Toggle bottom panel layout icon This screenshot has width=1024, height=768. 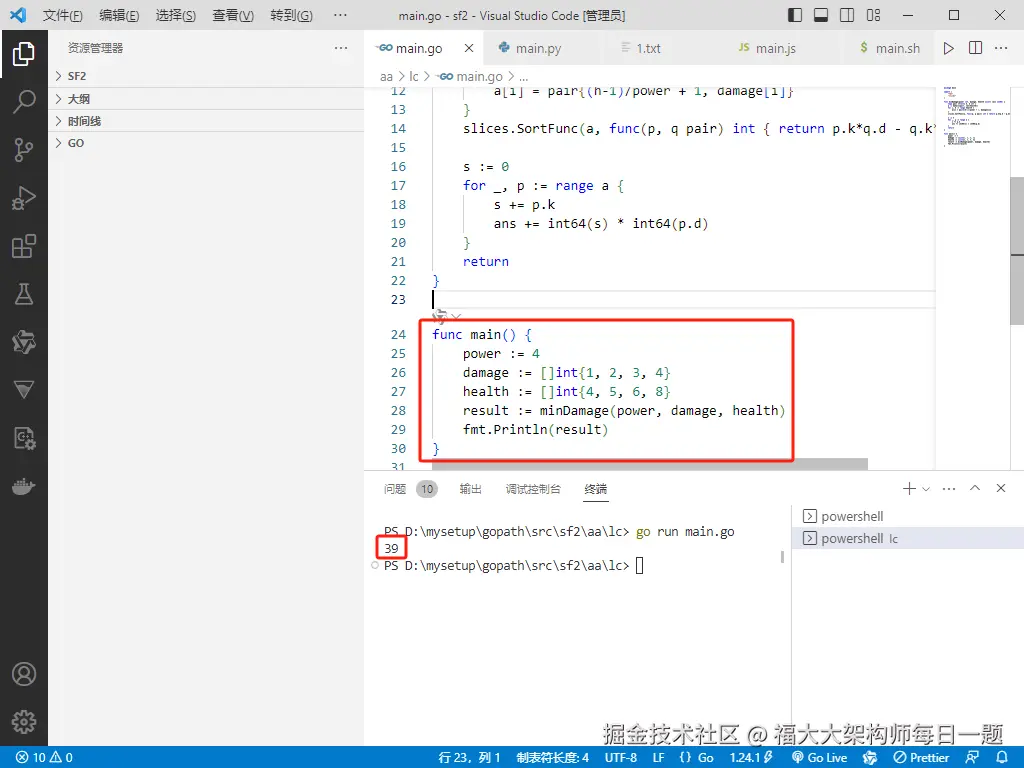coord(821,15)
